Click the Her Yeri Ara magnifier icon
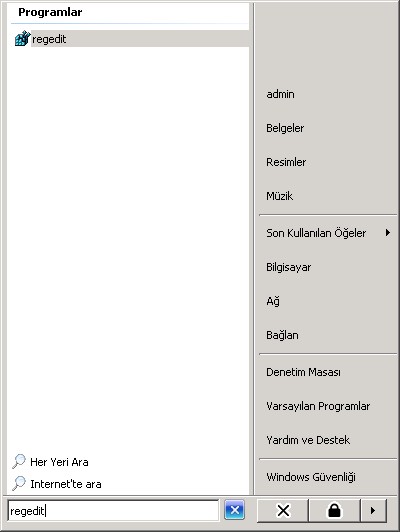The image size is (400, 532). point(19,461)
